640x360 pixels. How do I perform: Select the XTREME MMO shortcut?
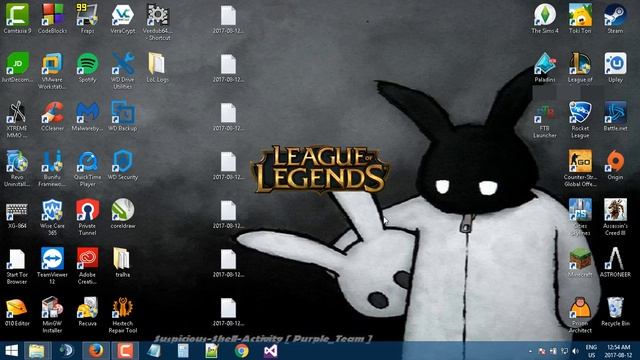click(x=17, y=120)
